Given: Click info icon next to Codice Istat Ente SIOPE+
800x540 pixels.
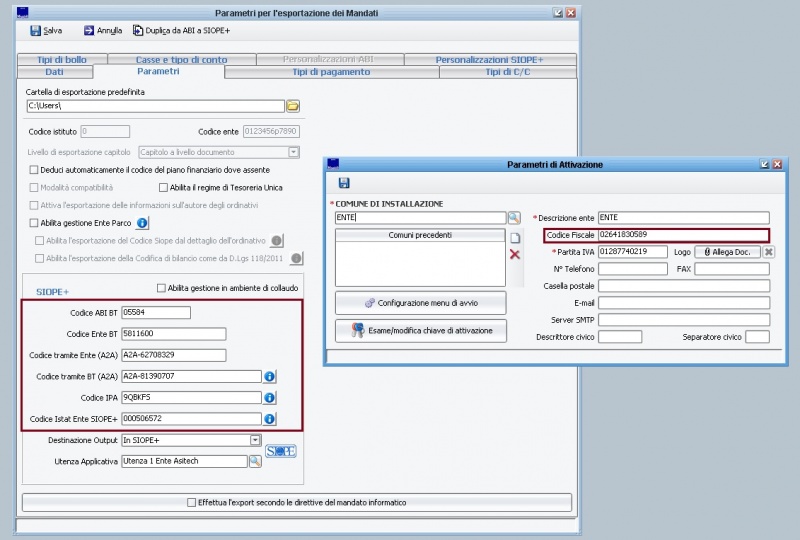Looking at the screenshot, I should point(269,419).
